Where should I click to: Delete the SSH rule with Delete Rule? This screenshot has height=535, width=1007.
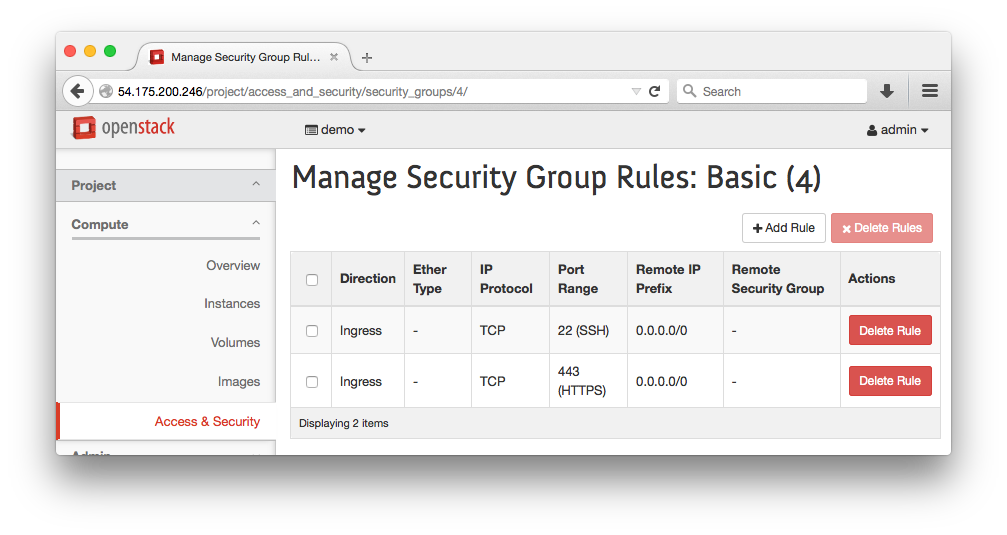889,331
